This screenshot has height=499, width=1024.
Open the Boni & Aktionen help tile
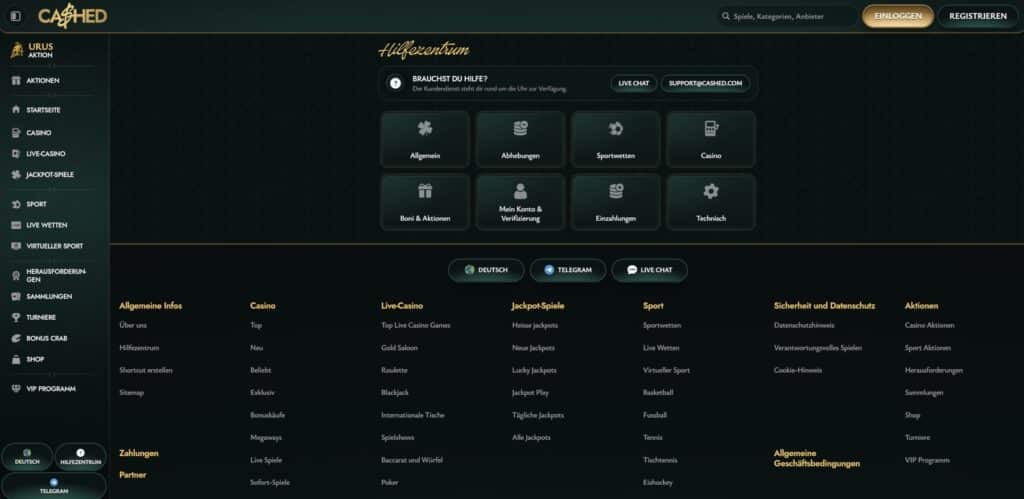(x=424, y=202)
